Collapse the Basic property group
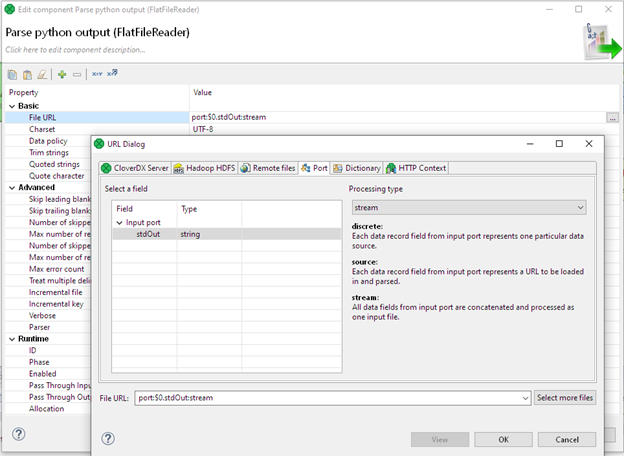Screen dimensions: 624x456 tap(12, 106)
